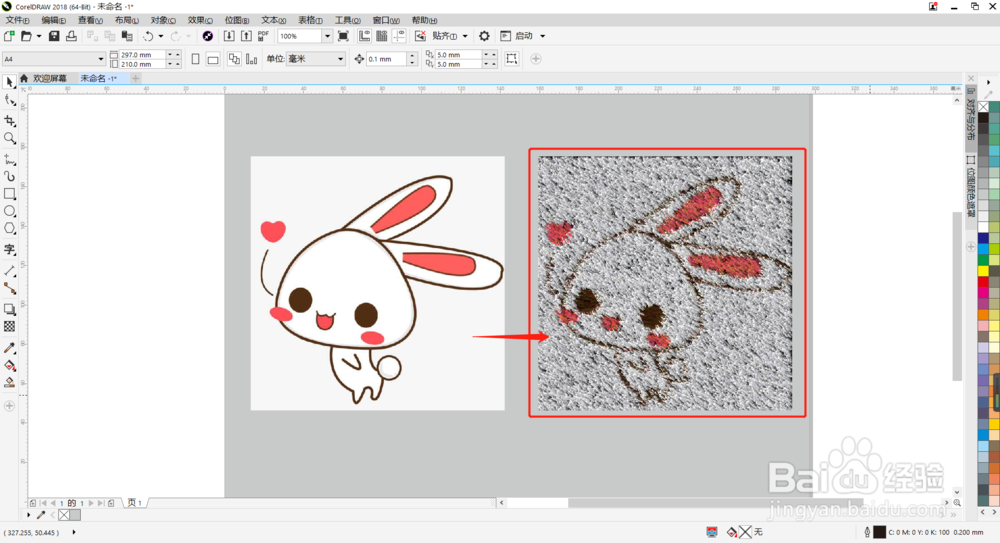This screenshot has width=1000, height=543.
Task: Select the Transparency checkerboard tool
Action: point(10,326)
